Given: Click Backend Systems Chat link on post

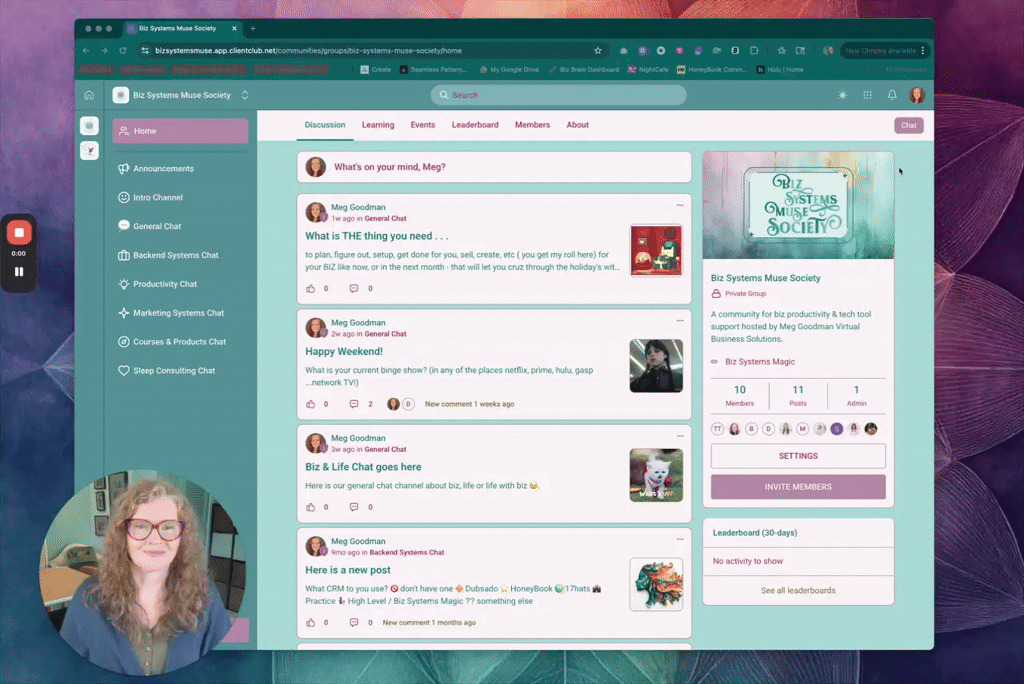Looking at the screenshot, I should pos(406,552).
